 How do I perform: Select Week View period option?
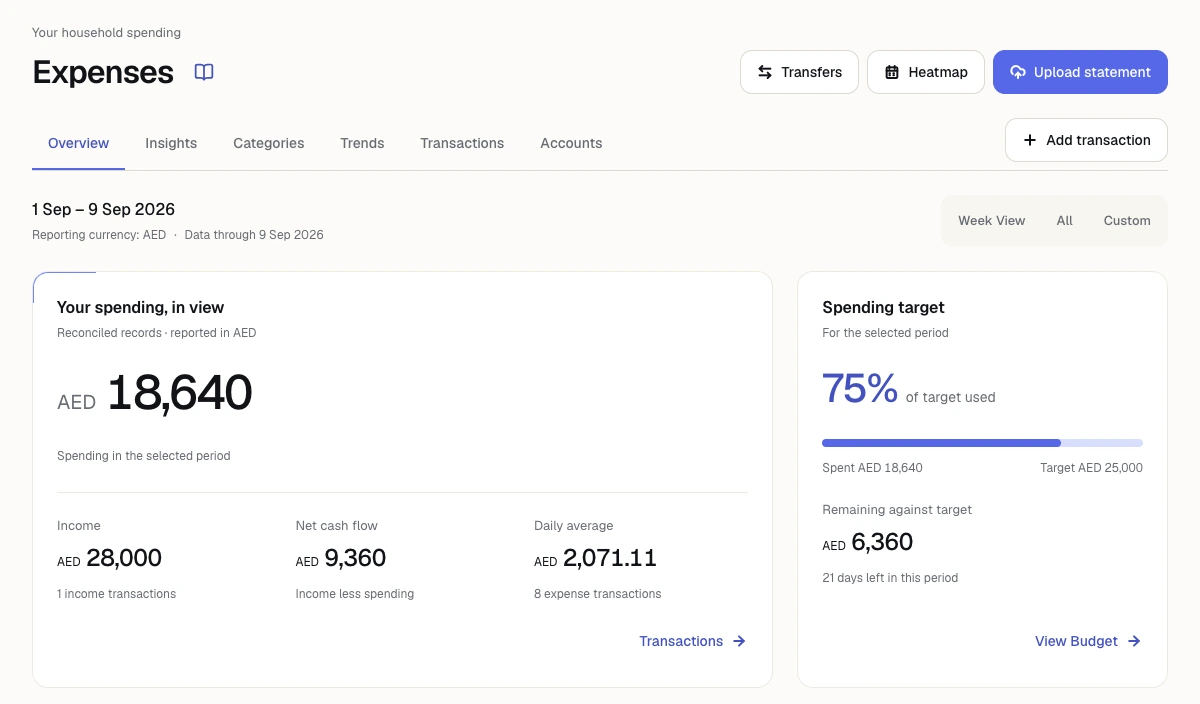tap(992, 221)
